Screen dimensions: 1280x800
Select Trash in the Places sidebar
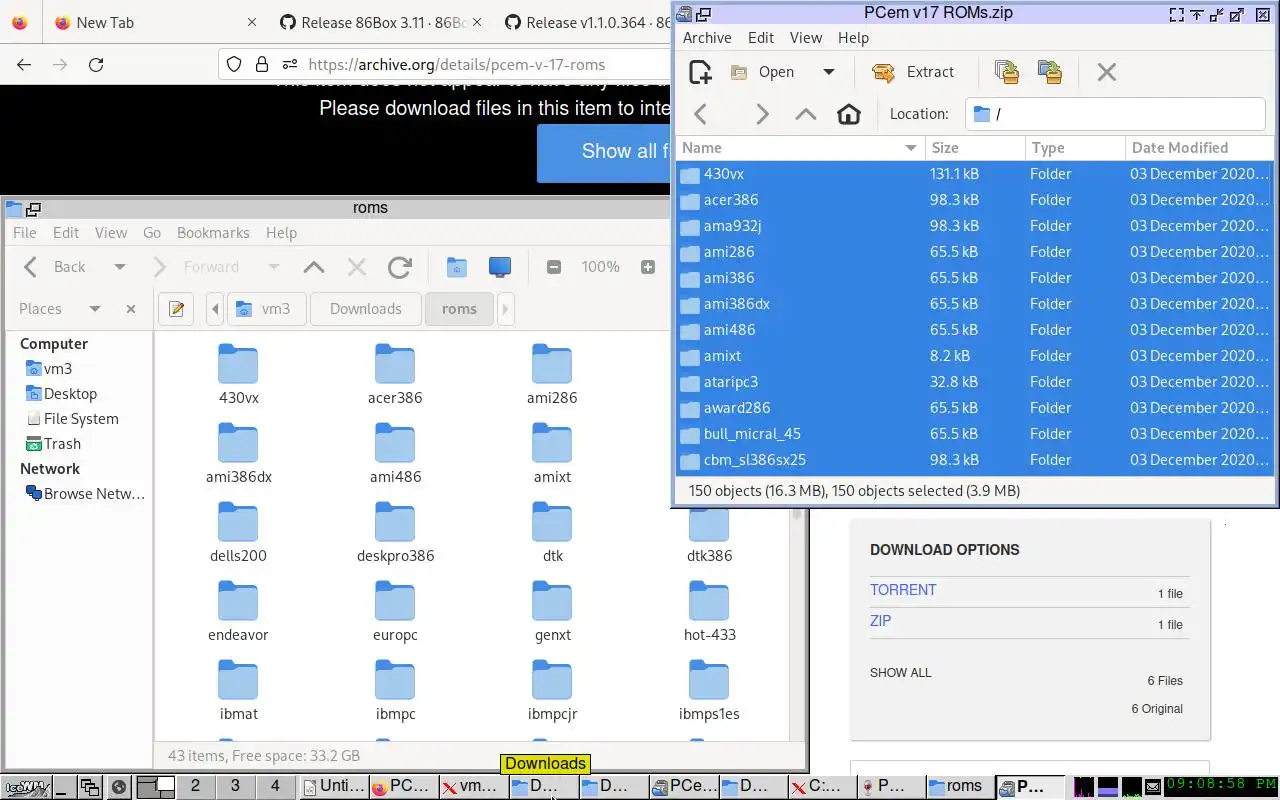point(62,444)
